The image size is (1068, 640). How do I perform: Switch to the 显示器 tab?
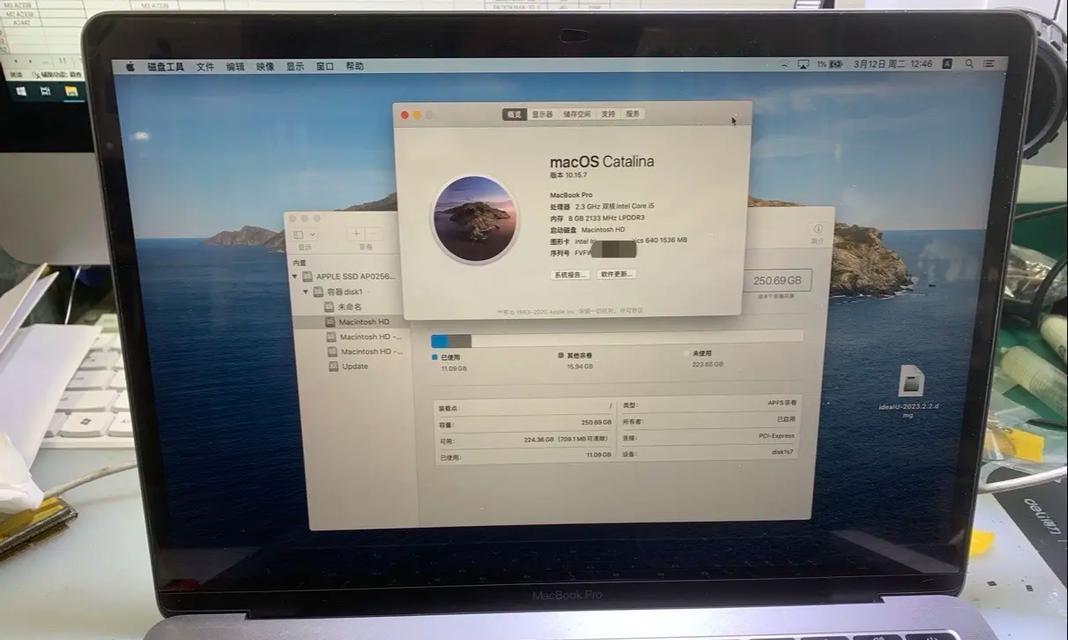click(x=542, y=114)
